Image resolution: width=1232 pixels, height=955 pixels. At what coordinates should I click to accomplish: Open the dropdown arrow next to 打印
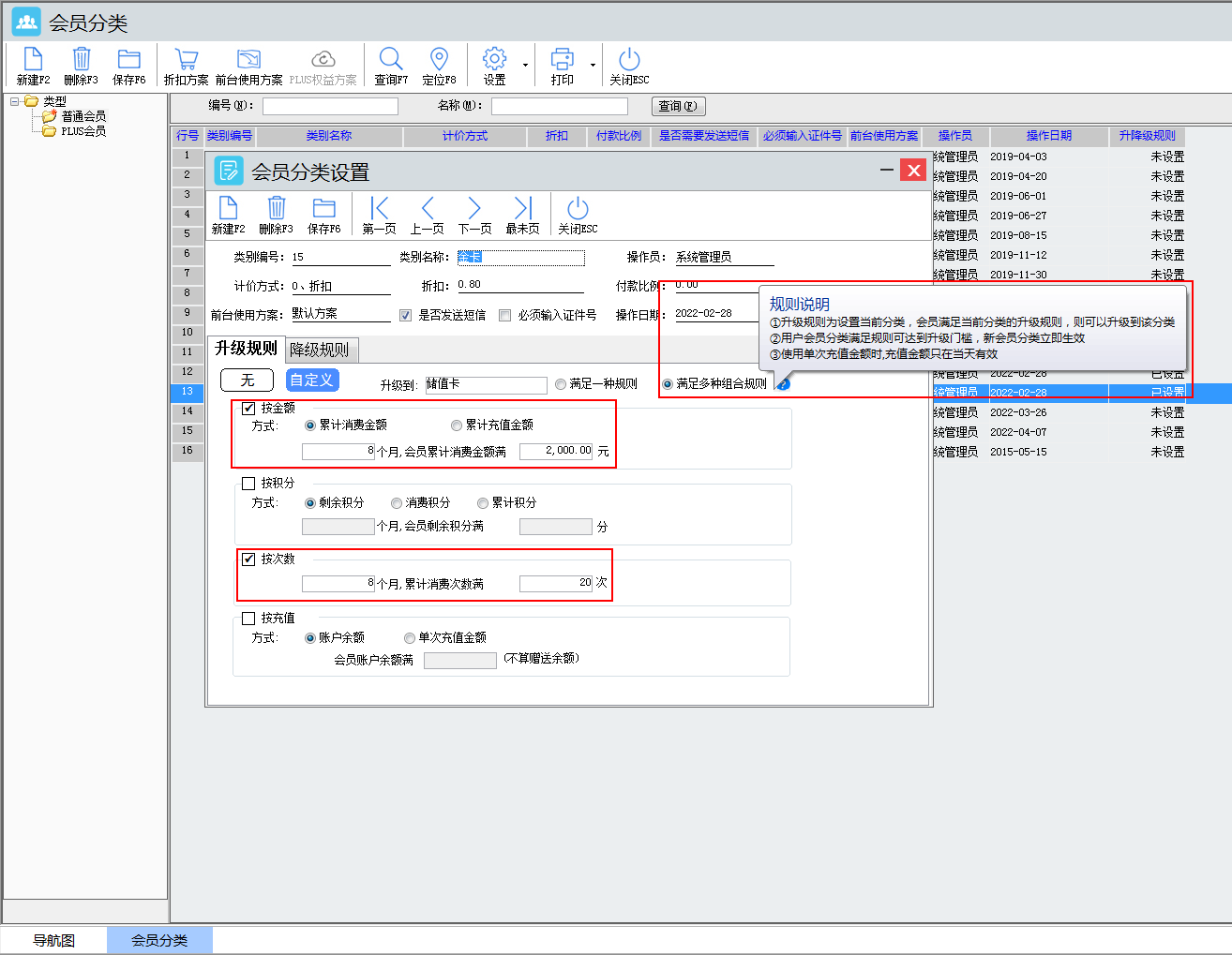pyautogui.click(x=593, y=66)
